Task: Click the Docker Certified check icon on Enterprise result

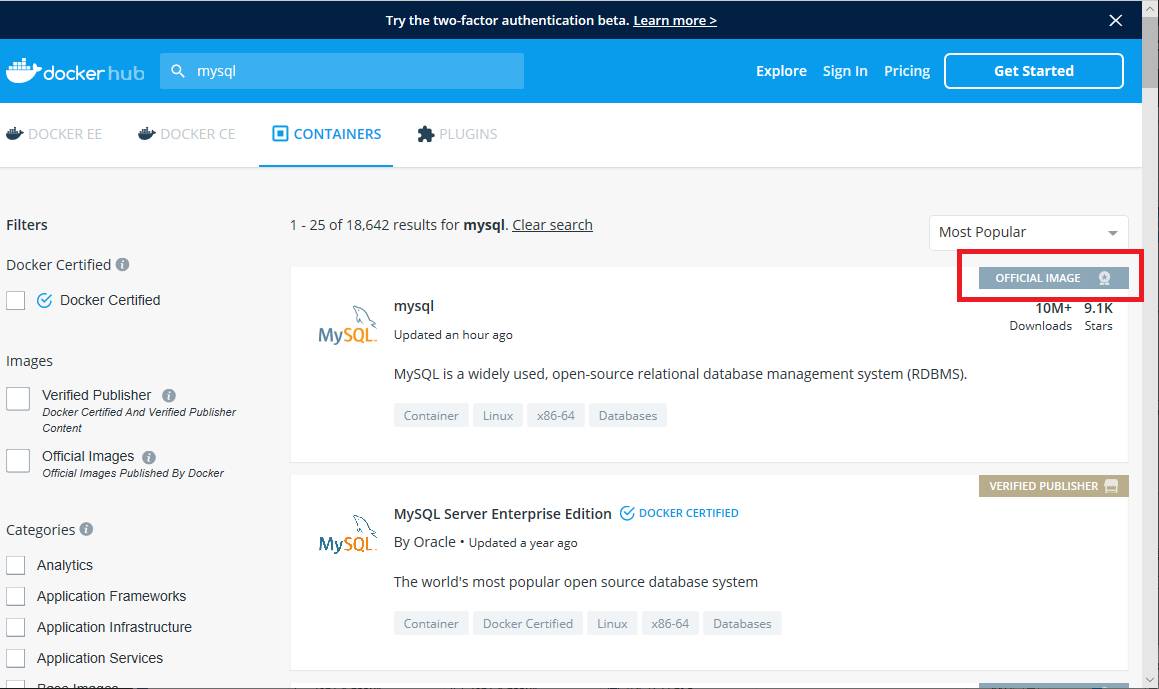Action: [x=627, y=513]
